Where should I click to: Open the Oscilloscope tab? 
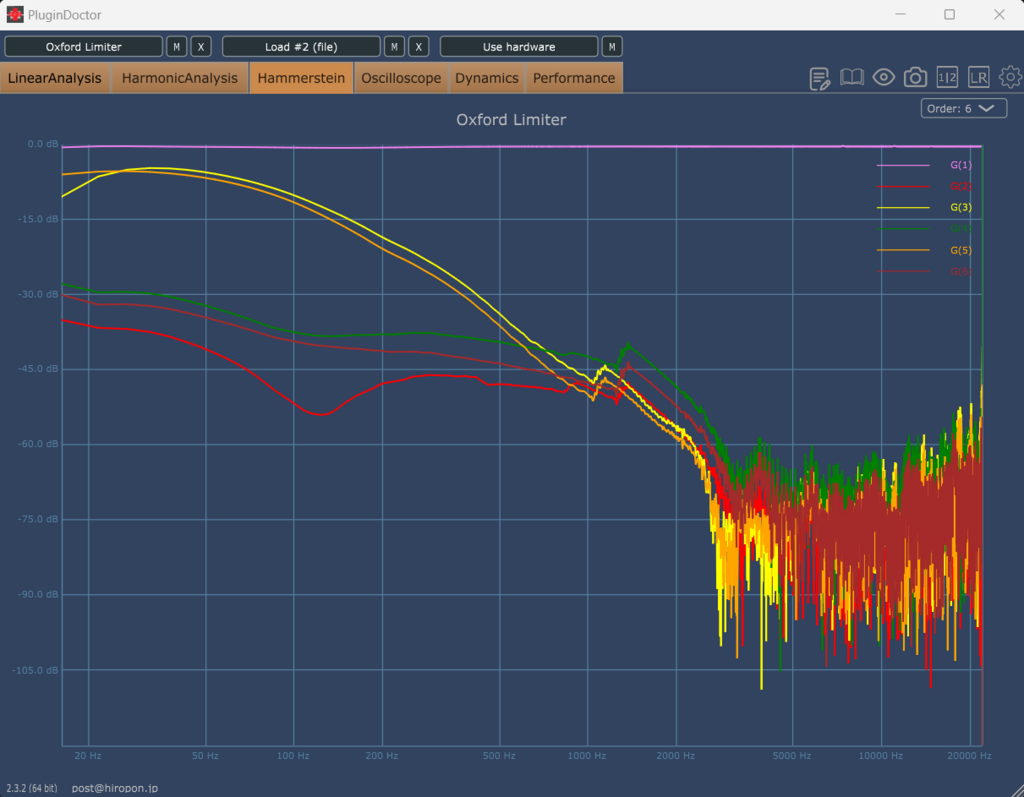tap(401, 78)
